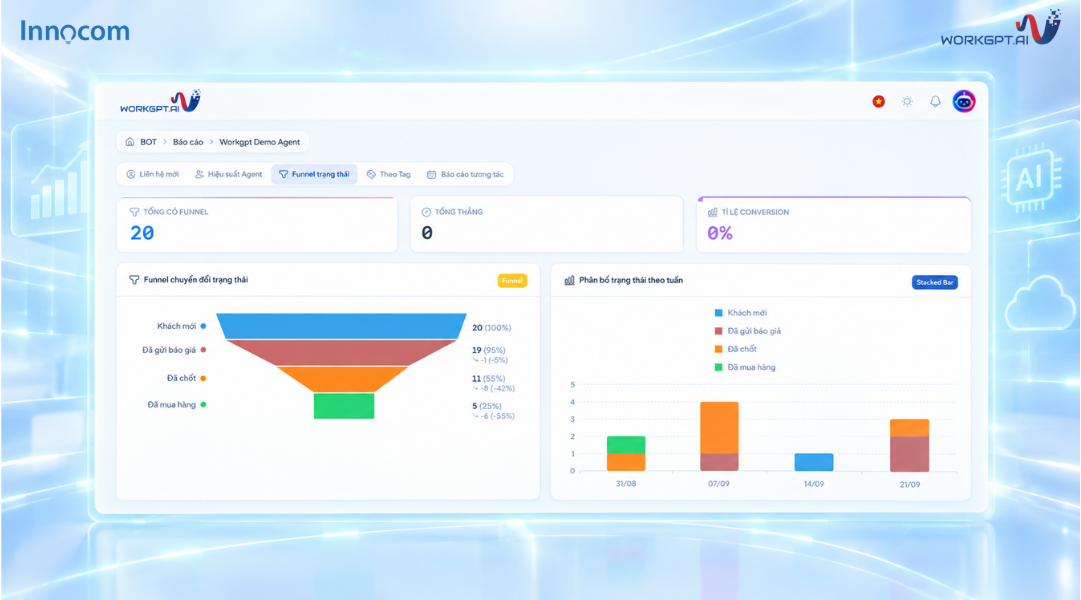Image resolution: width=1081 pixels, height=600 pixels.
Task: Click the funnel icon next to Funnel chuyển đổi trạng thái
Action: (x=134, y=280)
